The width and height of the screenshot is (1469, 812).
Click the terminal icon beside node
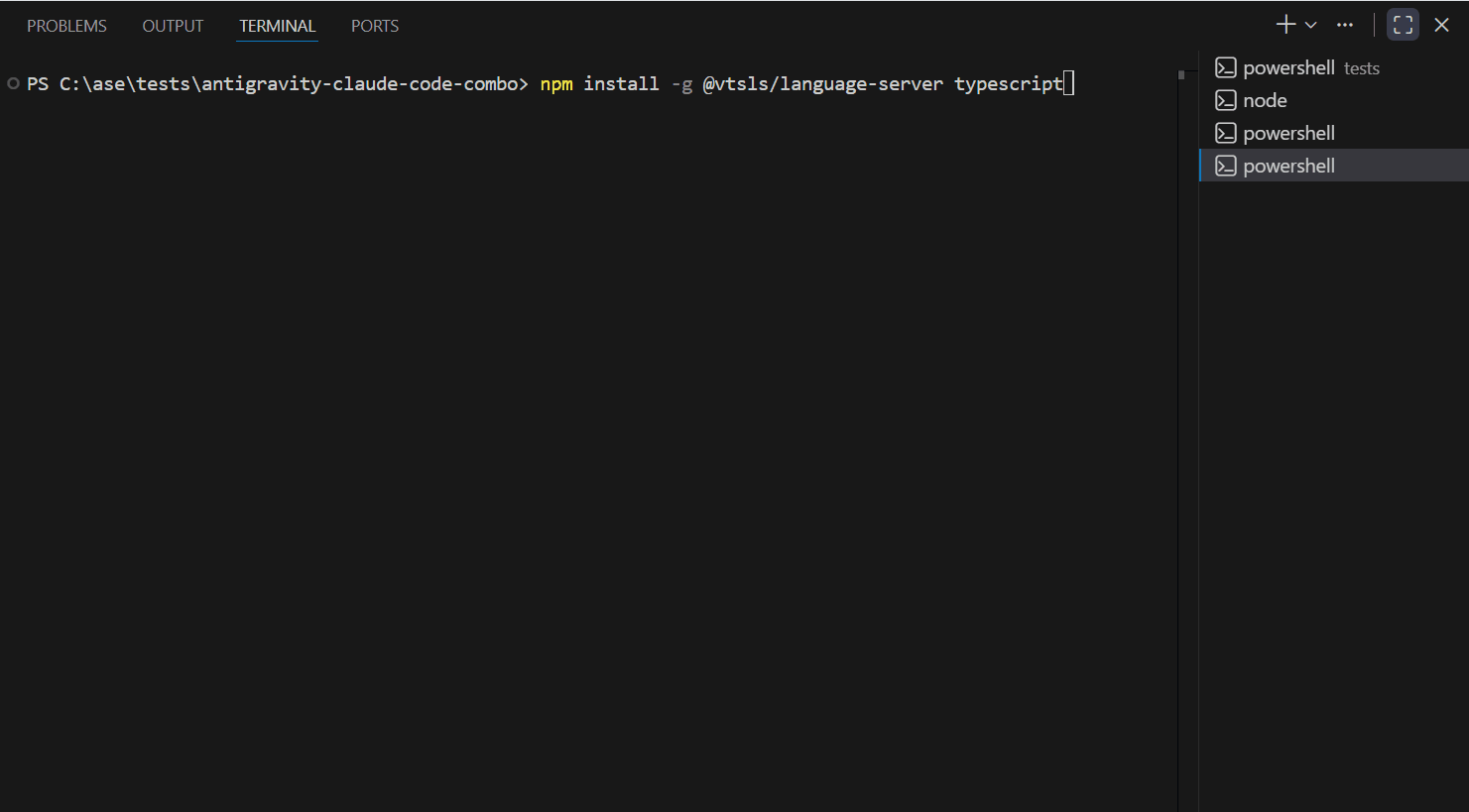[x=1226, y=100]
